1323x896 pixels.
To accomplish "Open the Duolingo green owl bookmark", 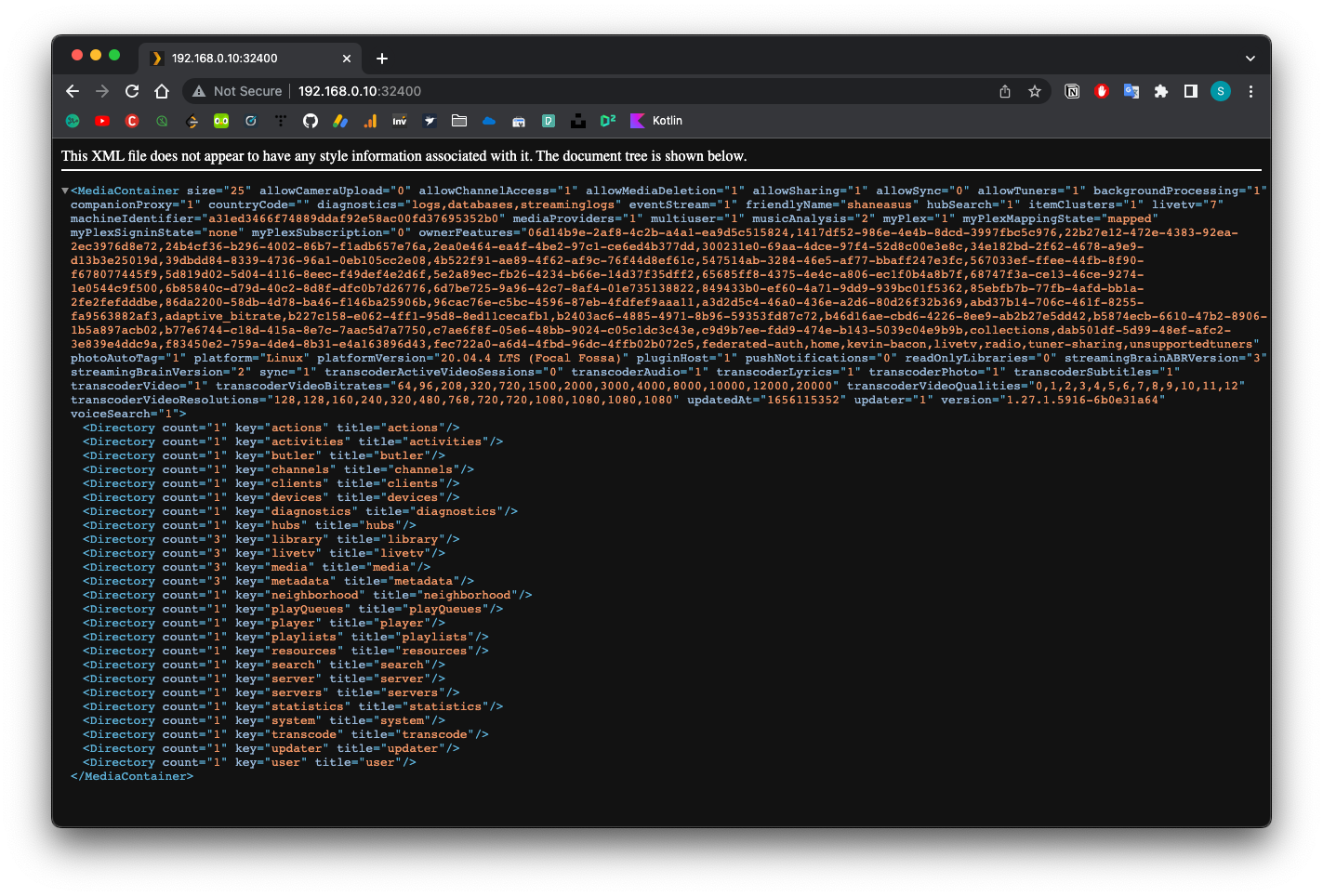I will pos(221,121).
